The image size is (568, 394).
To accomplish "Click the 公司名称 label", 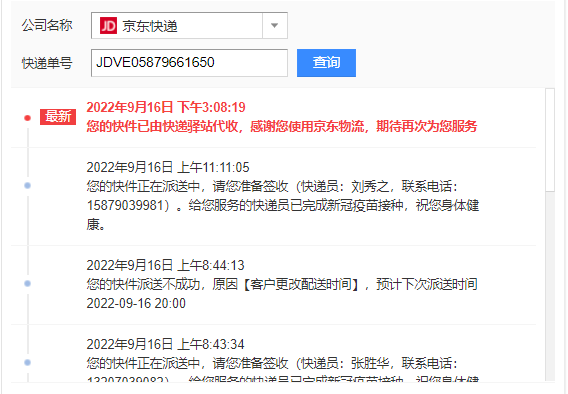I will pos(47,25).
